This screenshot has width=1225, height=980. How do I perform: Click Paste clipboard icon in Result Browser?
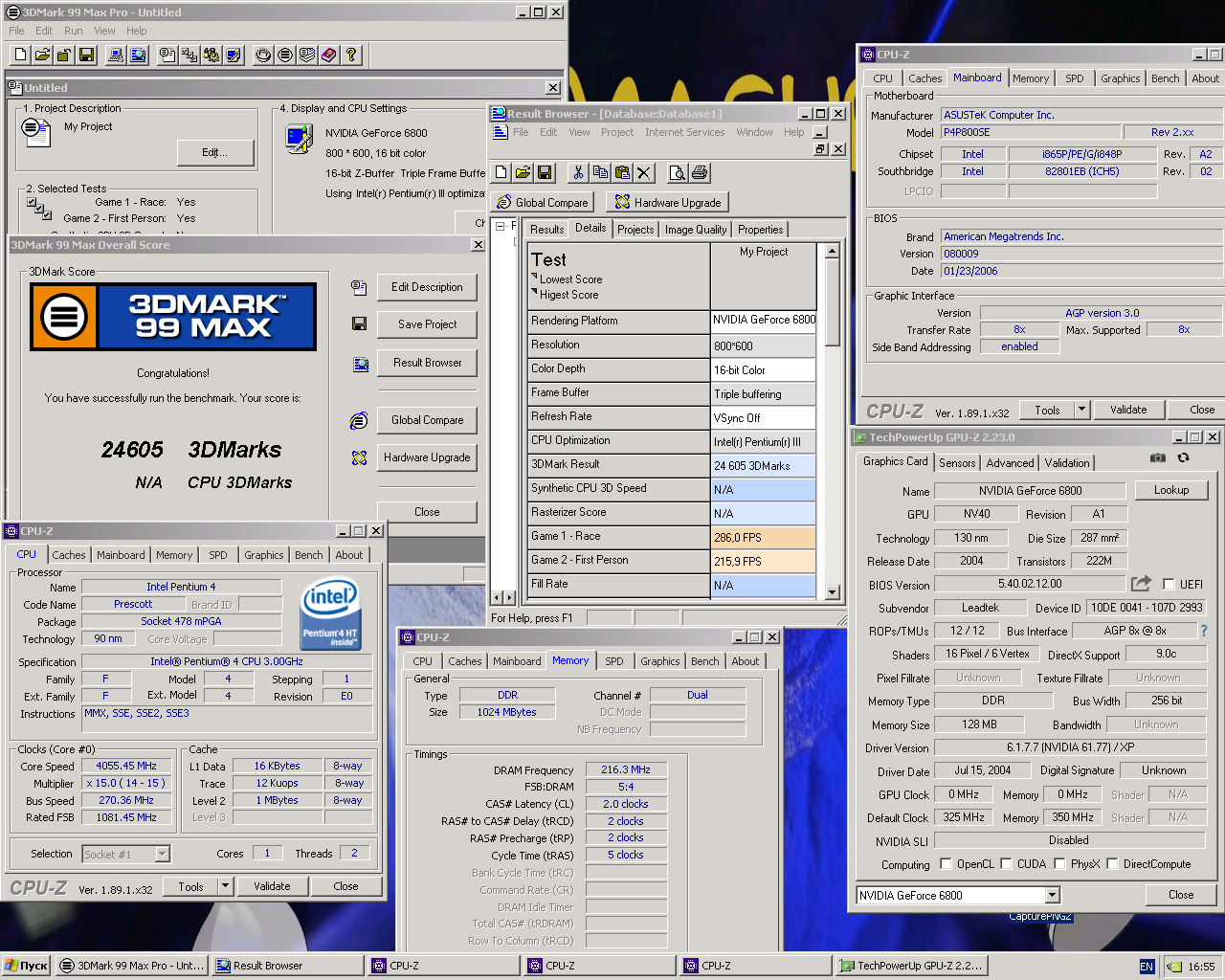tap(622, 173)
